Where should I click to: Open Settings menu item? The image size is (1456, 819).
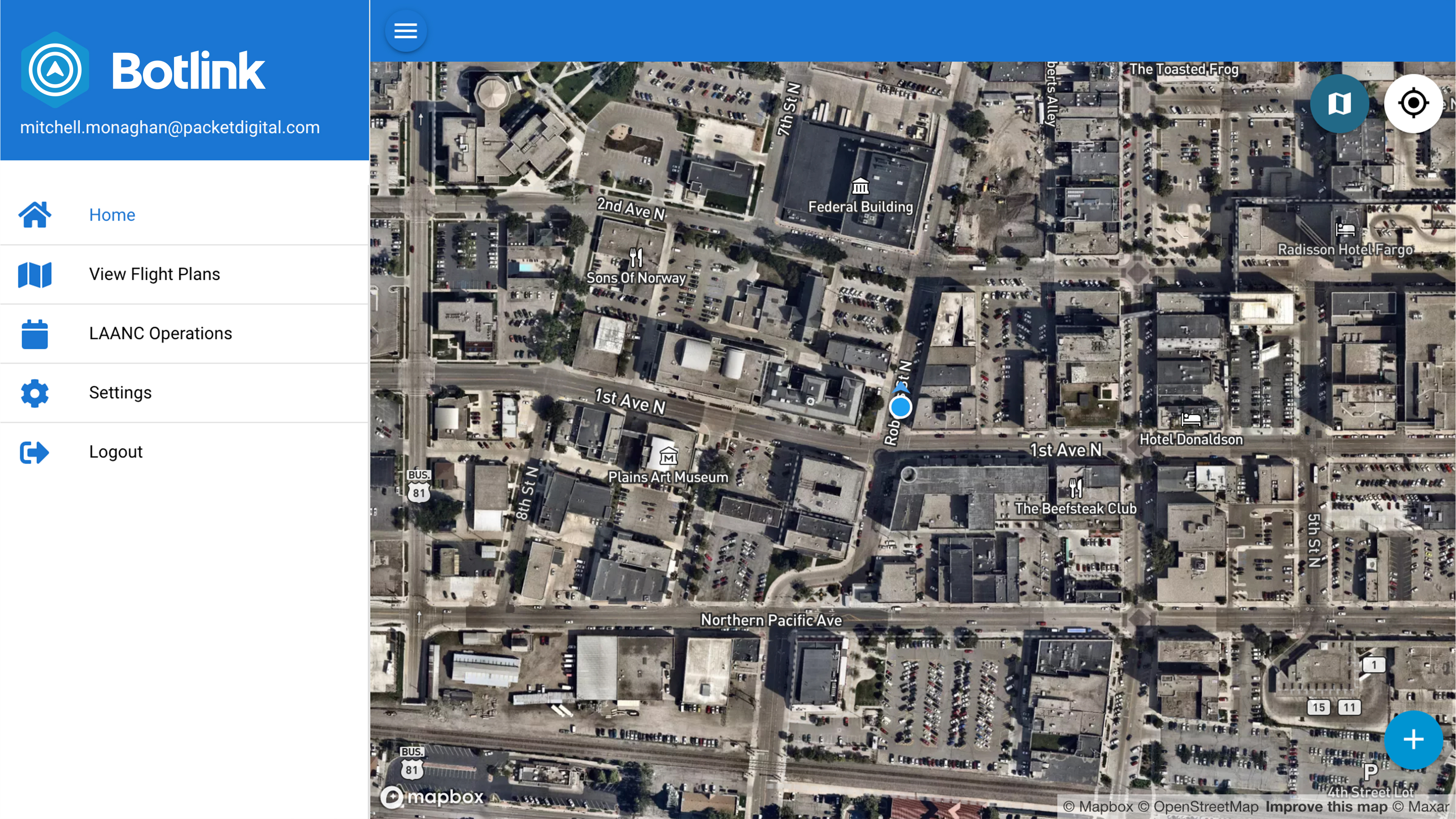pos(184,393)
